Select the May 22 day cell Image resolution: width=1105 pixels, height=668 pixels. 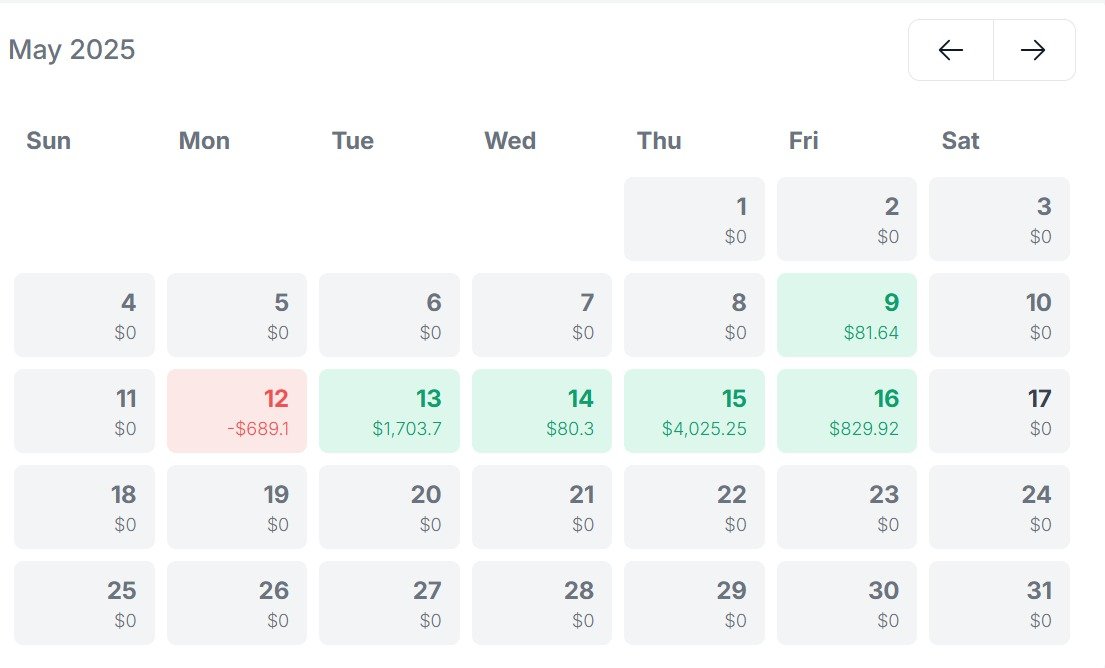694,507
